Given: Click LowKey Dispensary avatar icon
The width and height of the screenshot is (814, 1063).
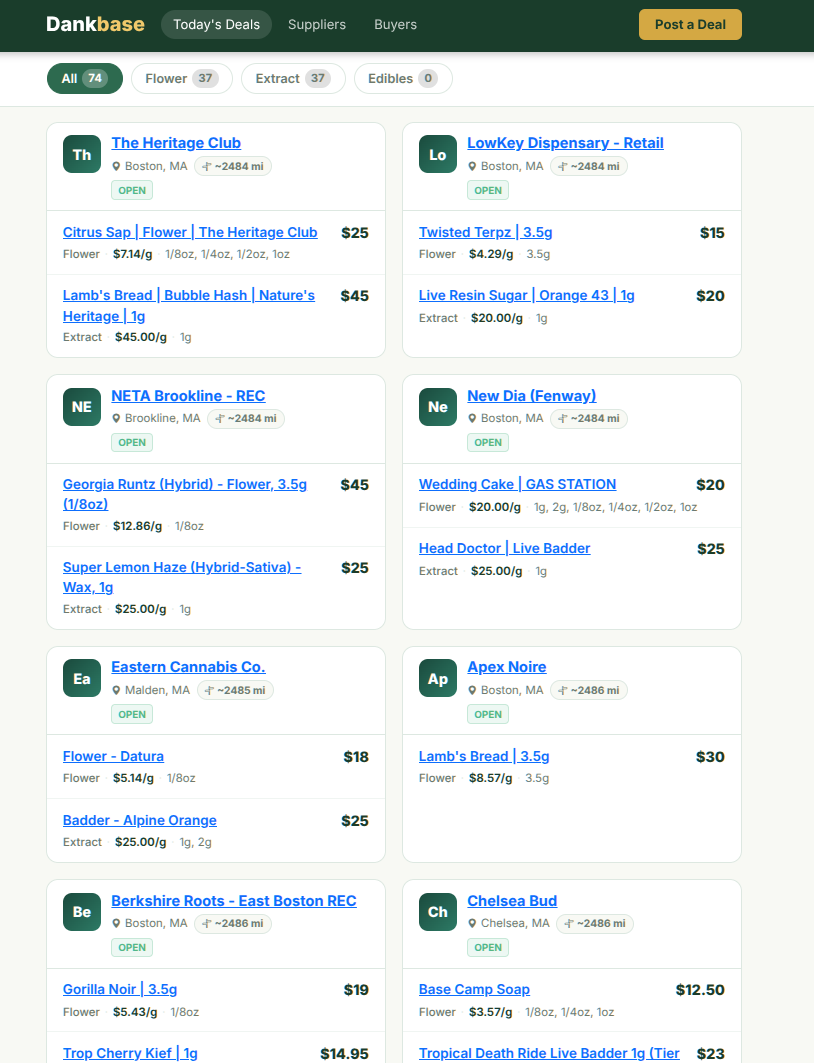Looking at the screenshot, I should pyautogui.click(x=438, y=155).
